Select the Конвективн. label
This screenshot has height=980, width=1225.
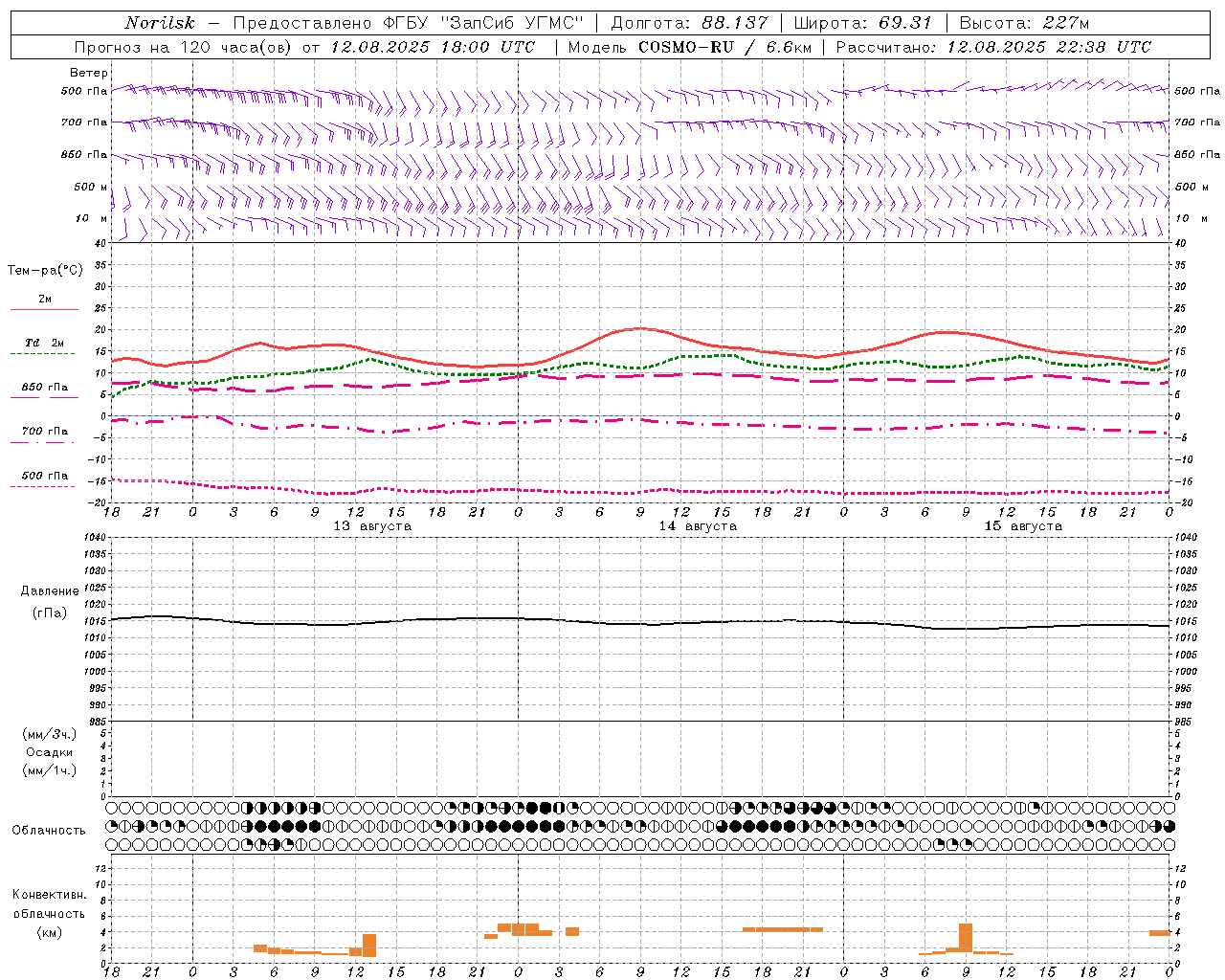(49, 895)
